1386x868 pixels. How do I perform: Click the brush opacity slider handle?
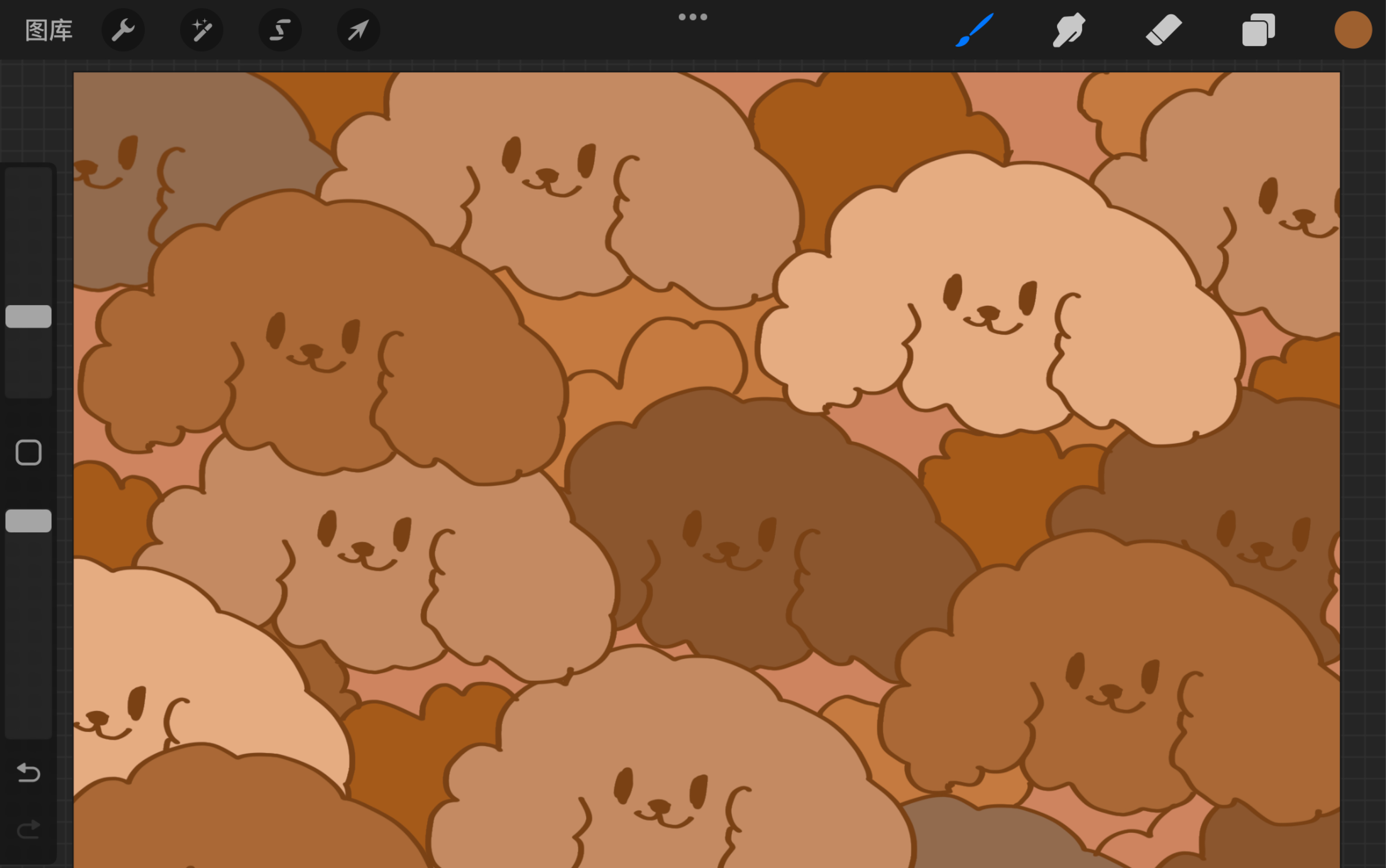click(28, 521)
